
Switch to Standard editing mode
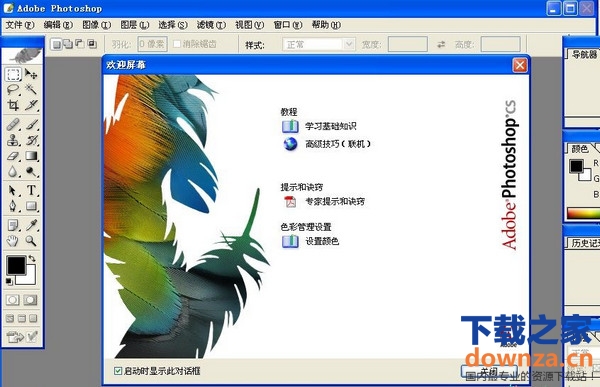click(13, 300)
